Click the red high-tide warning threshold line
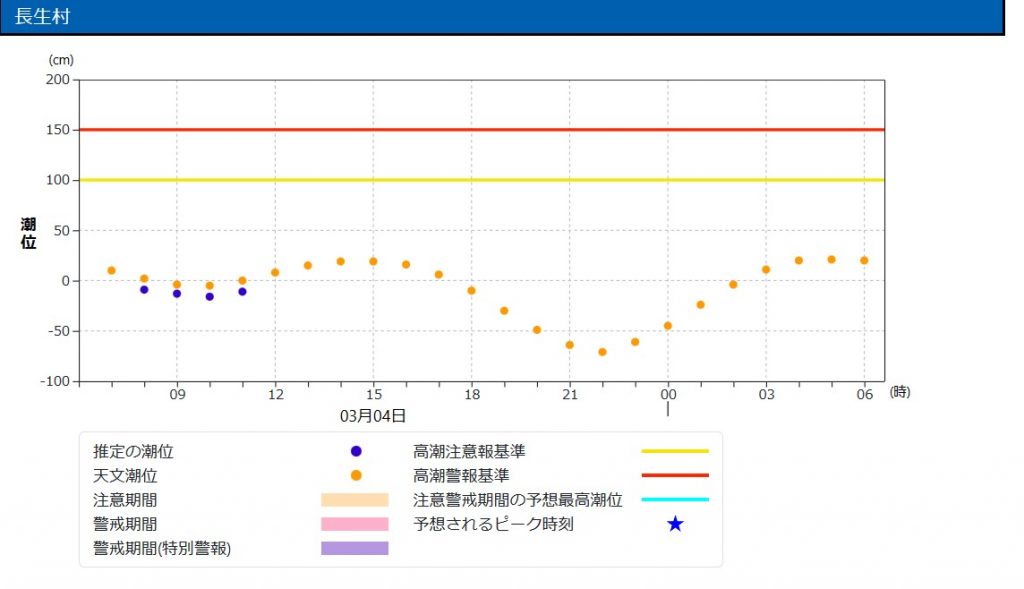The height and width of the screenshot is (589, 1024). click(x=481, y=129)
